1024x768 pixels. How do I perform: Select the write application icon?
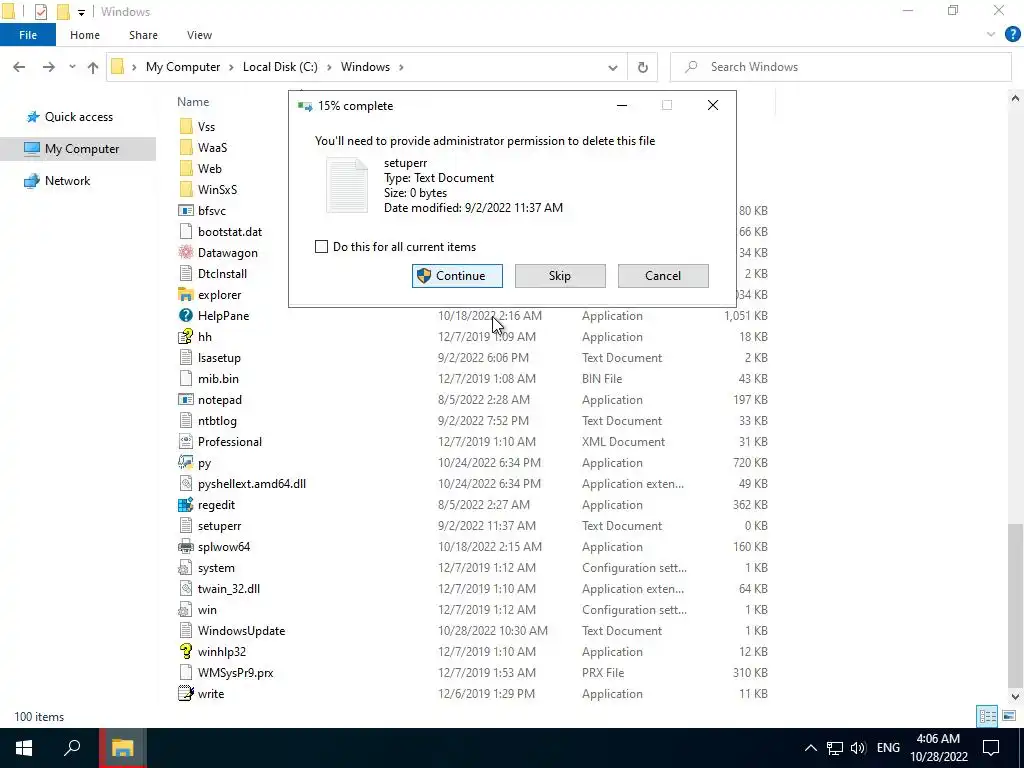point(186,694)
